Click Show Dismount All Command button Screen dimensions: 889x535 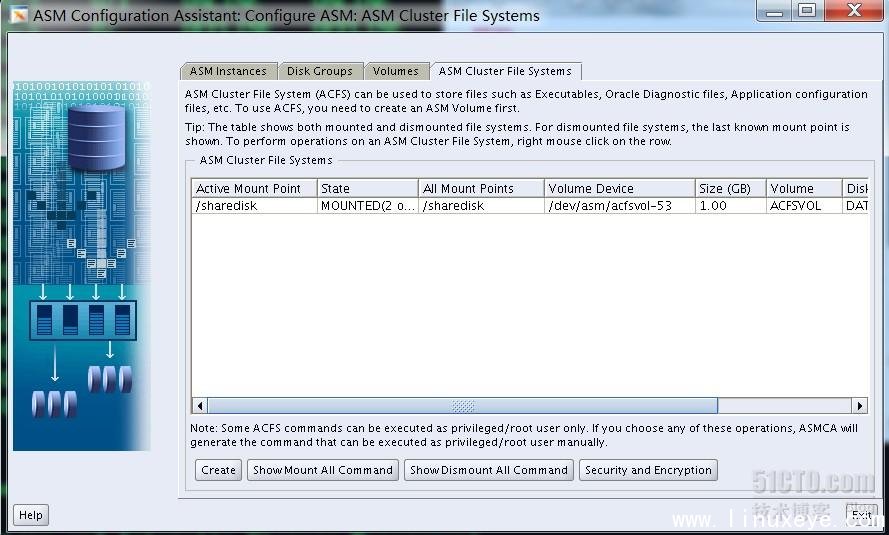click(x=489, y=470)
